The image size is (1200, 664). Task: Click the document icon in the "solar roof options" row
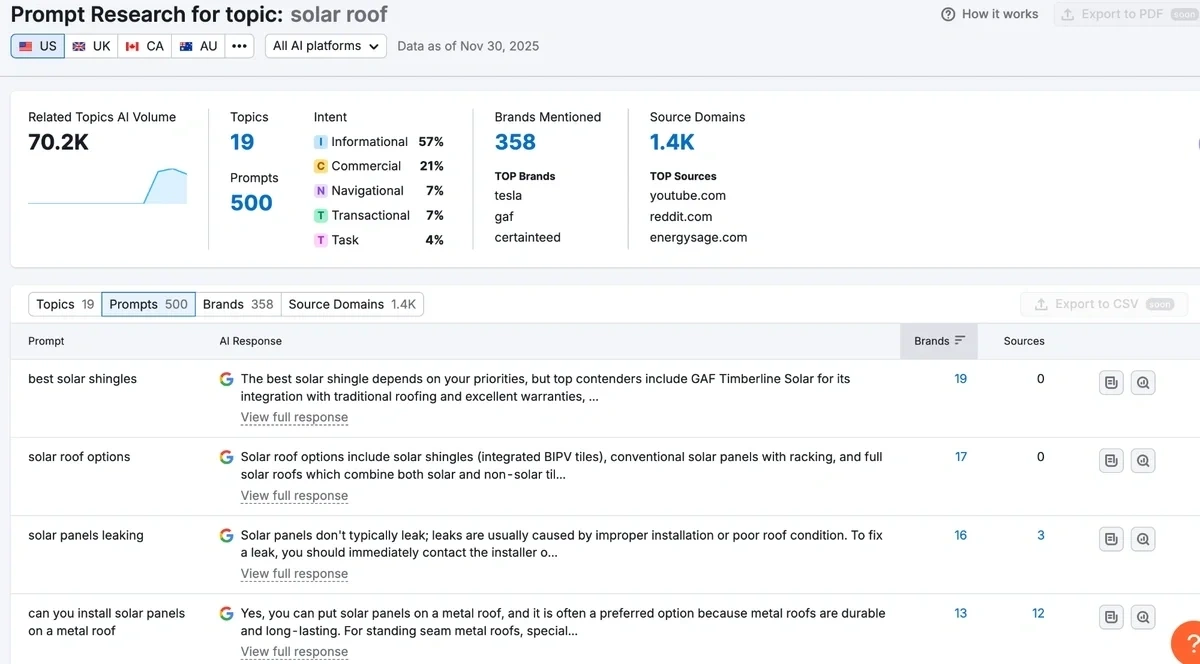(x=1111, y=460)
